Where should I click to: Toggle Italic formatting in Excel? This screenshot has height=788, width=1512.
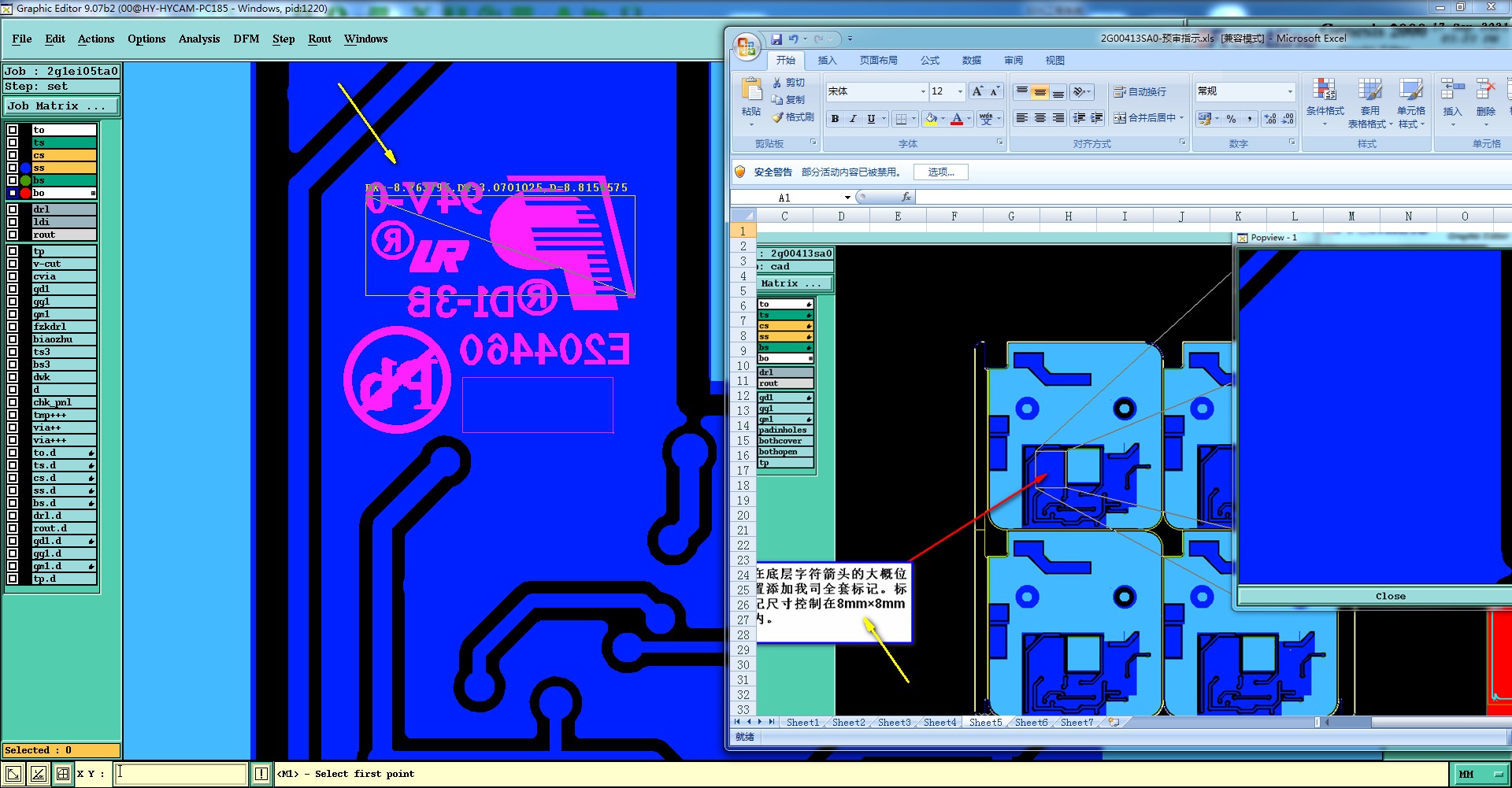point(853,119)
